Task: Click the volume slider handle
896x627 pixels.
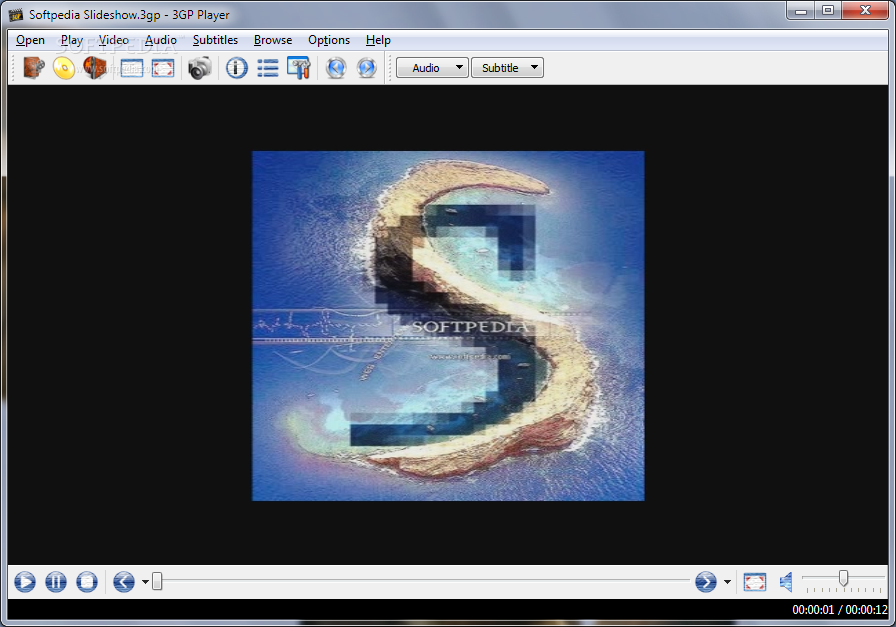Action: [x=843, y=578]
